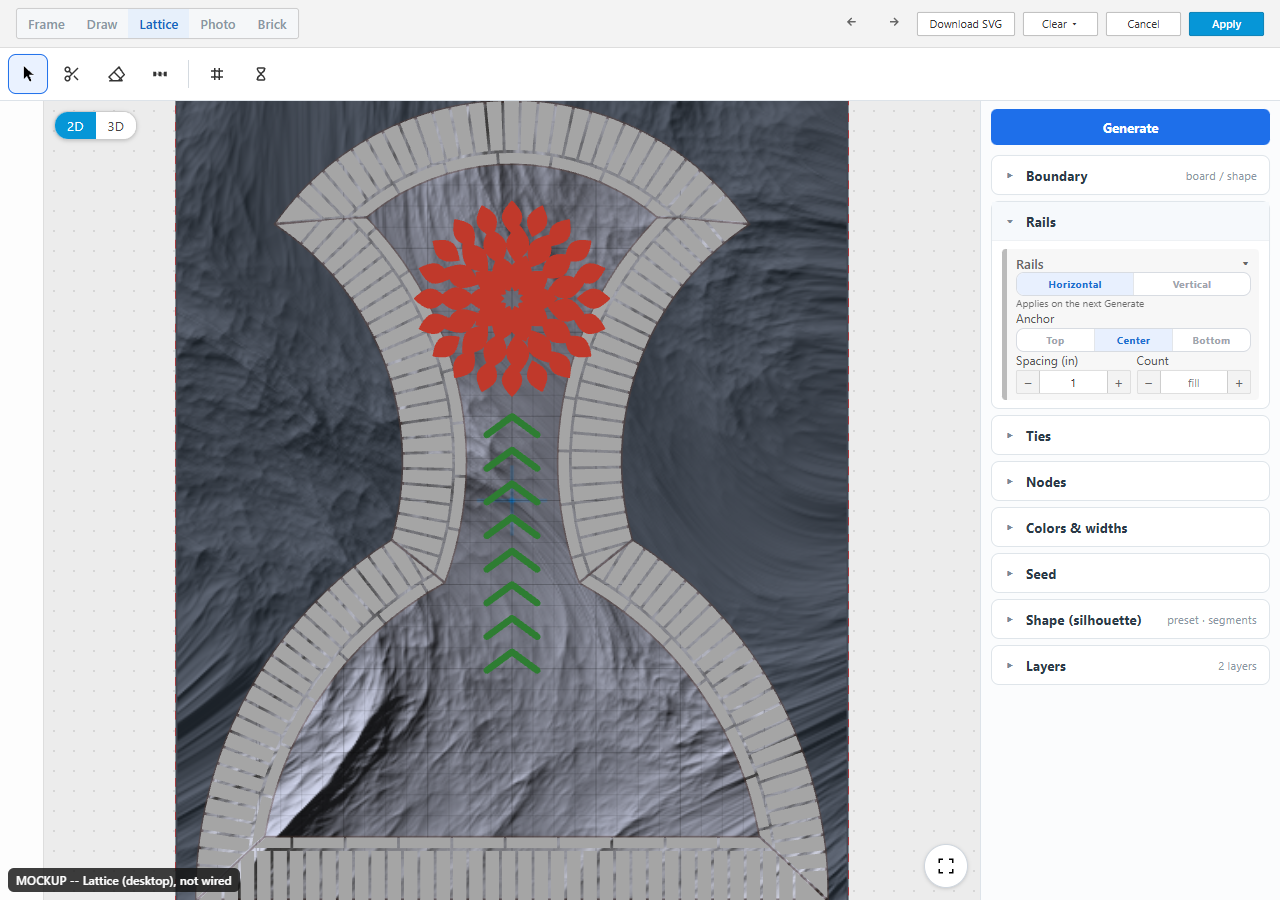Click the Apply button
Screen dimensions: 1280x900
(x=1226, y=24)
